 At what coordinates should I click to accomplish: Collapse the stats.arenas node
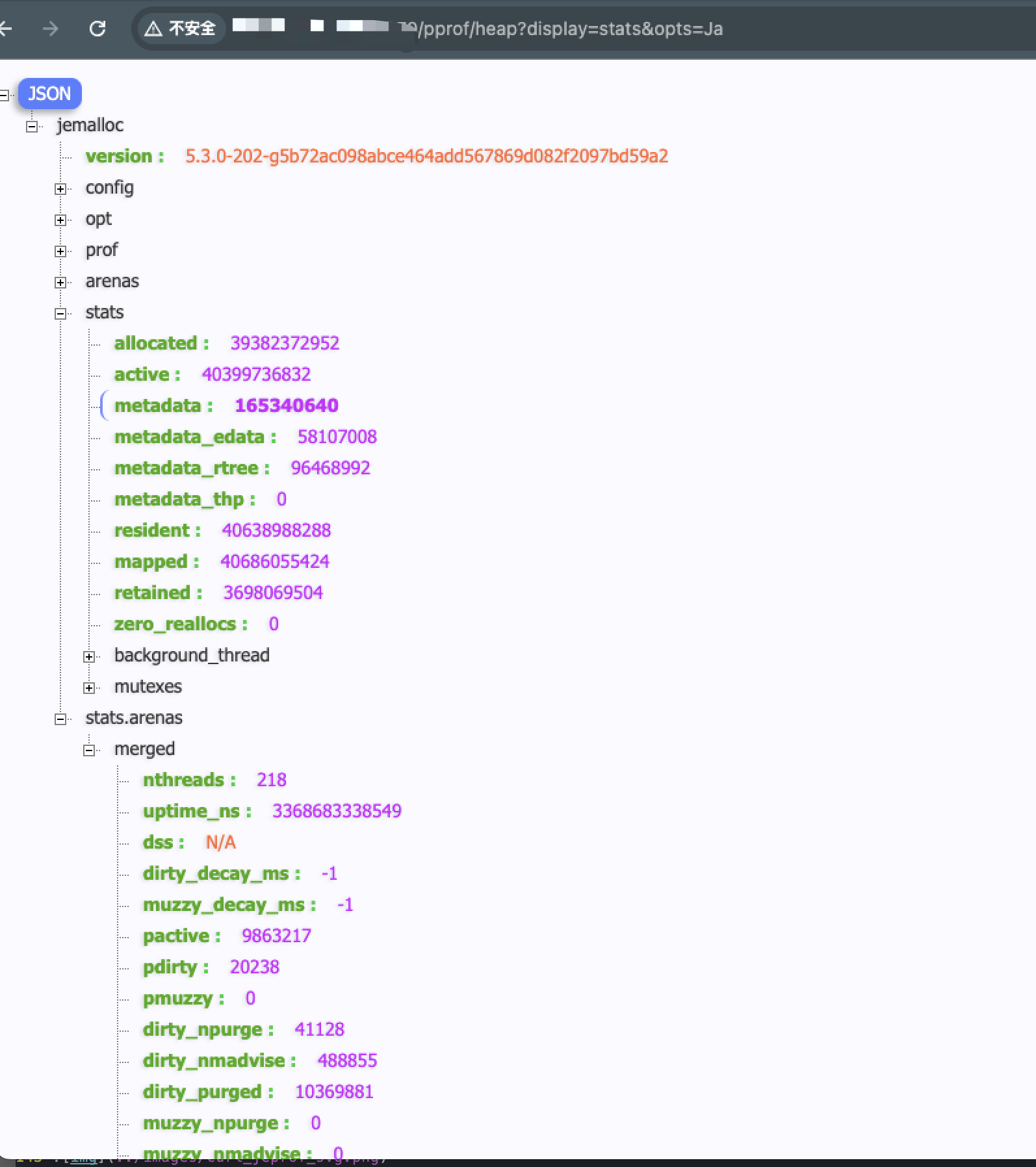(x=60, y=719)
